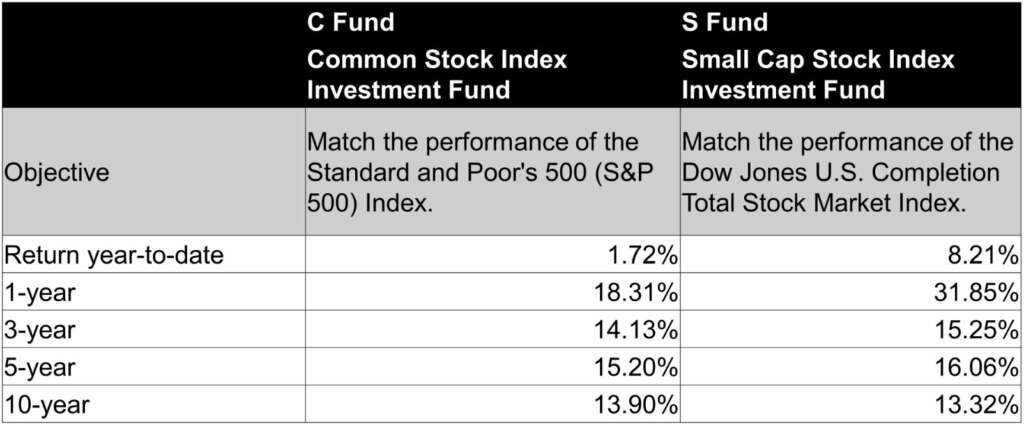Select the Dow Jones Completion objective cell

coord(850,172)
